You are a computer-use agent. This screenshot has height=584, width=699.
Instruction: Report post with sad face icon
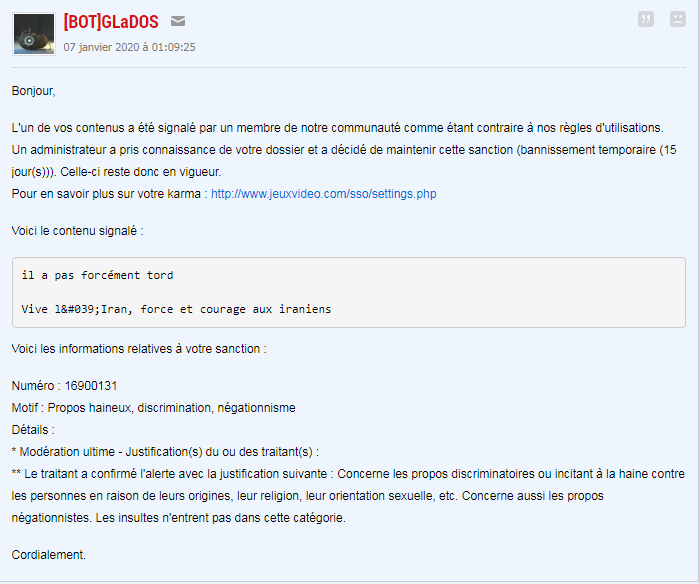coord(678,19)
